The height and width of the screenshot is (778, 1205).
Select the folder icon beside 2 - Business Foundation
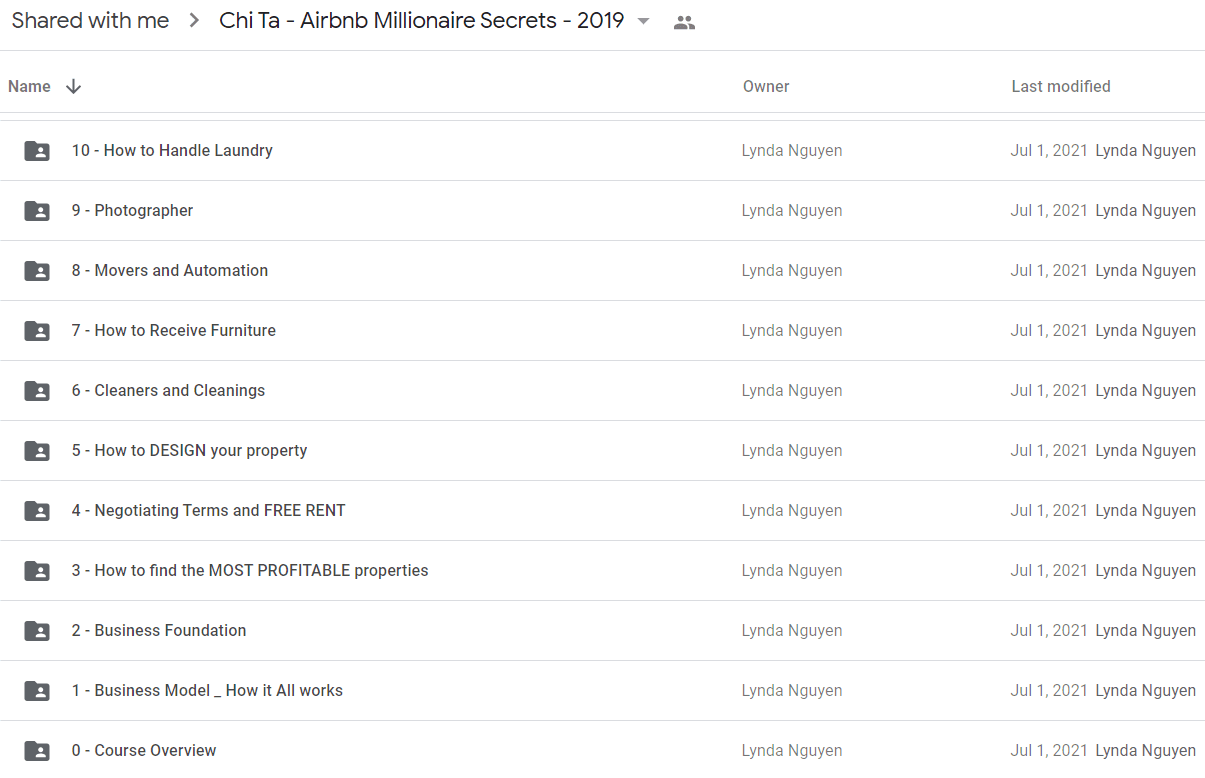[x=37, y=631]
